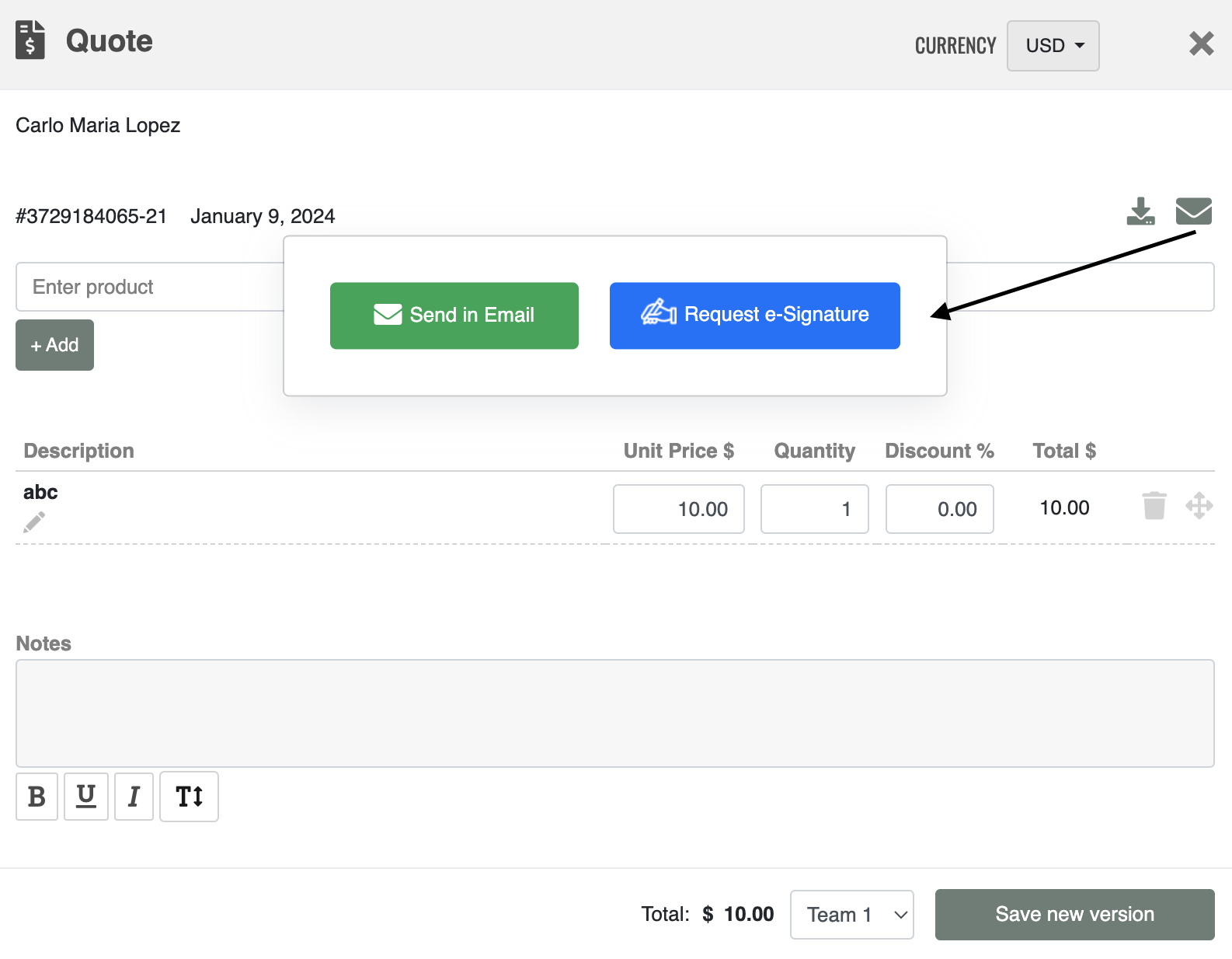Click the Send in Email button
The width and height of the screenshot is (1232, 959).
(454, 316)
